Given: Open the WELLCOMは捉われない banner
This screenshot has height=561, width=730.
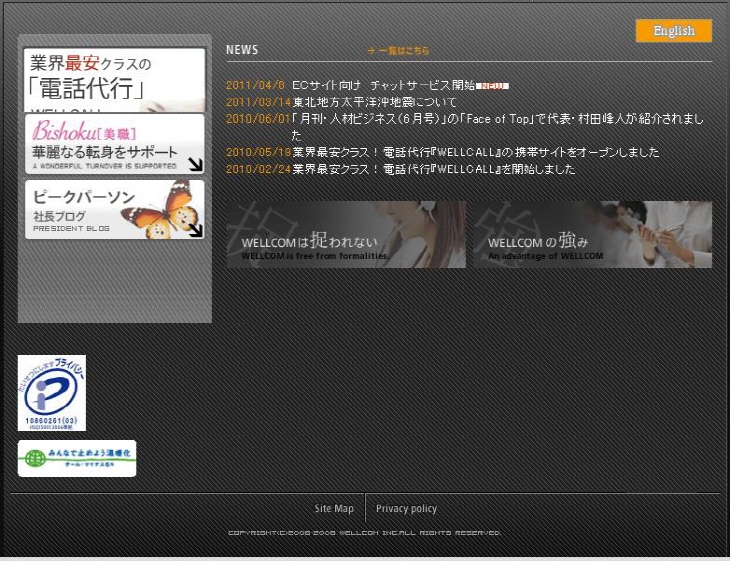Looking at the screenshot, I should [346, 235].
